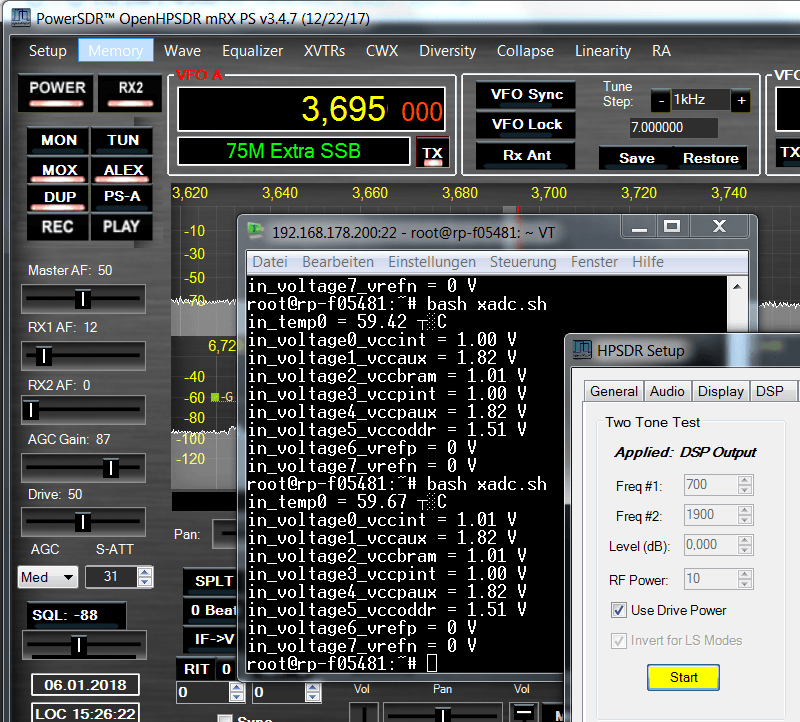Image resolution: width=800 pixels, height=722 pixels.
Task: Click the VFO Lock button
Action: click(x=526, y=125)
